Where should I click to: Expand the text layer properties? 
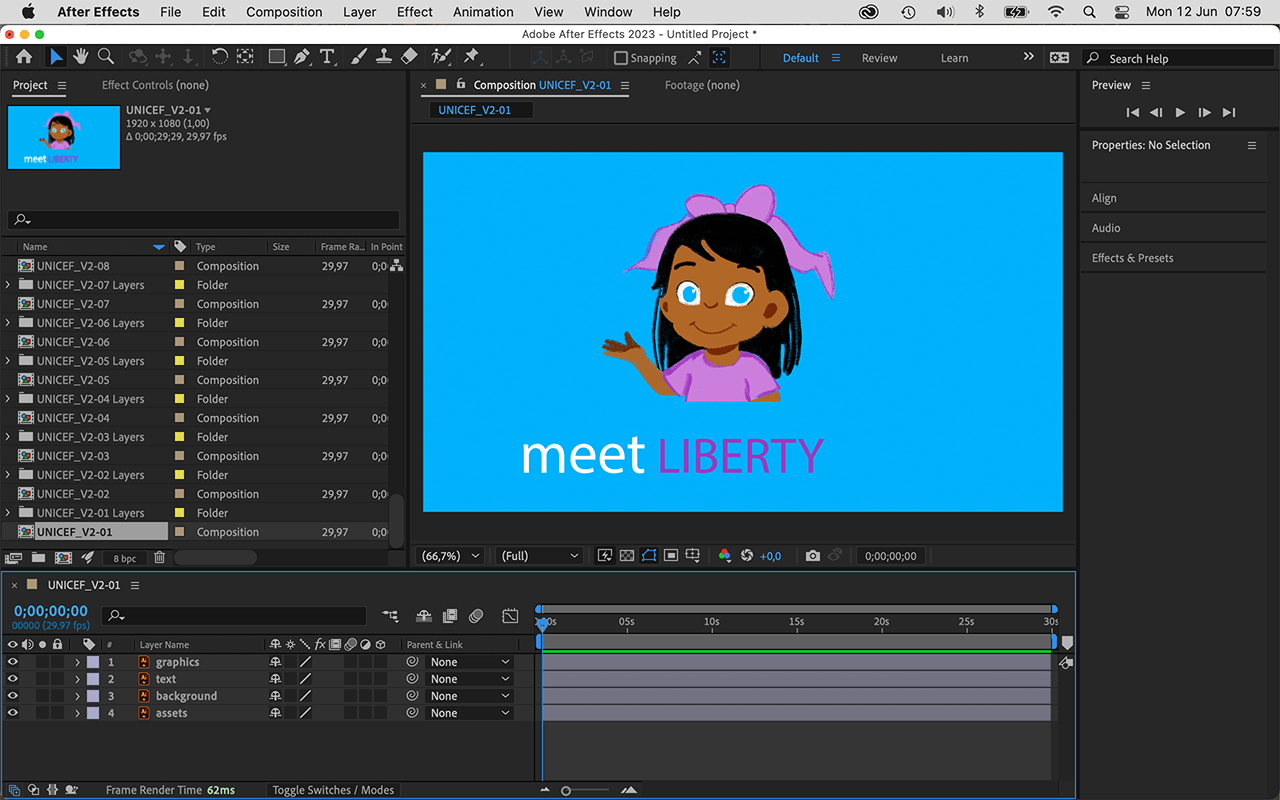(77, 678)
